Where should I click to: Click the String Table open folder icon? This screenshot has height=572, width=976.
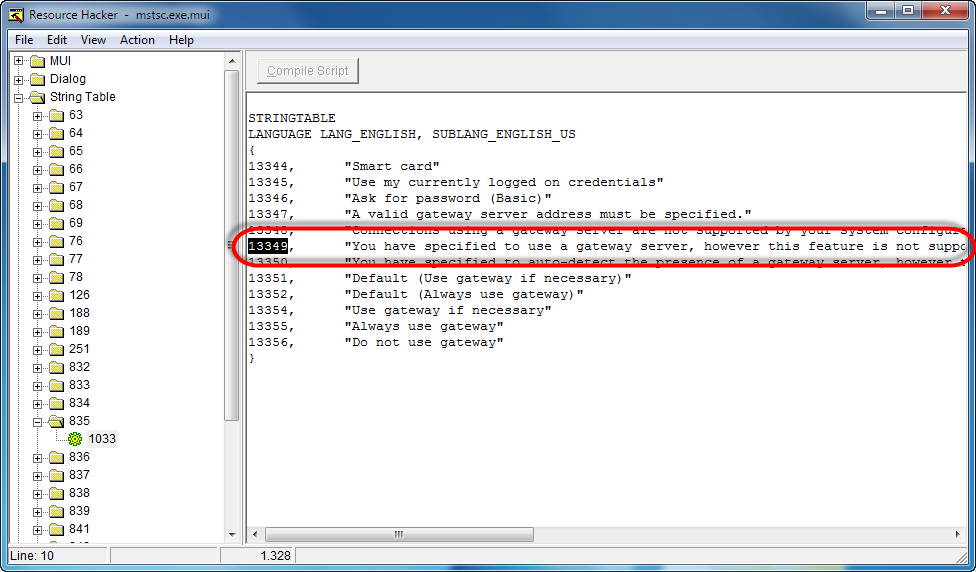click(x=37, y=98)
